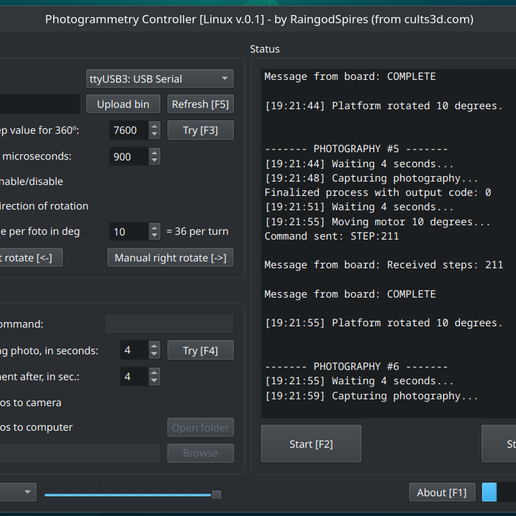516x516 pixels.
Task: Click 'Command sent: STEP:211' log line
Action: click(x=332, y=236)
